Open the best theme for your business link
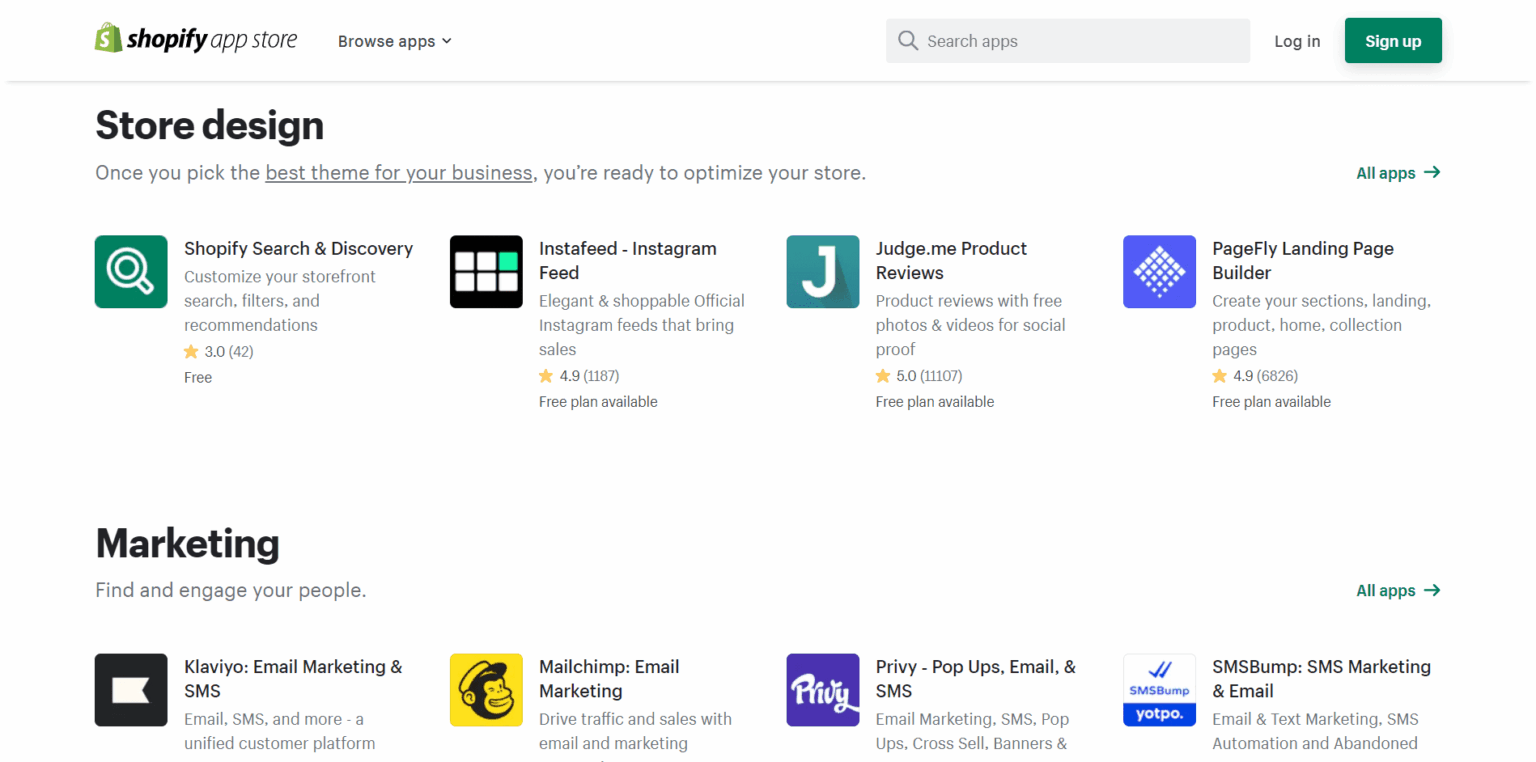This screenshot has height=762, width=1536. [398, 172]
